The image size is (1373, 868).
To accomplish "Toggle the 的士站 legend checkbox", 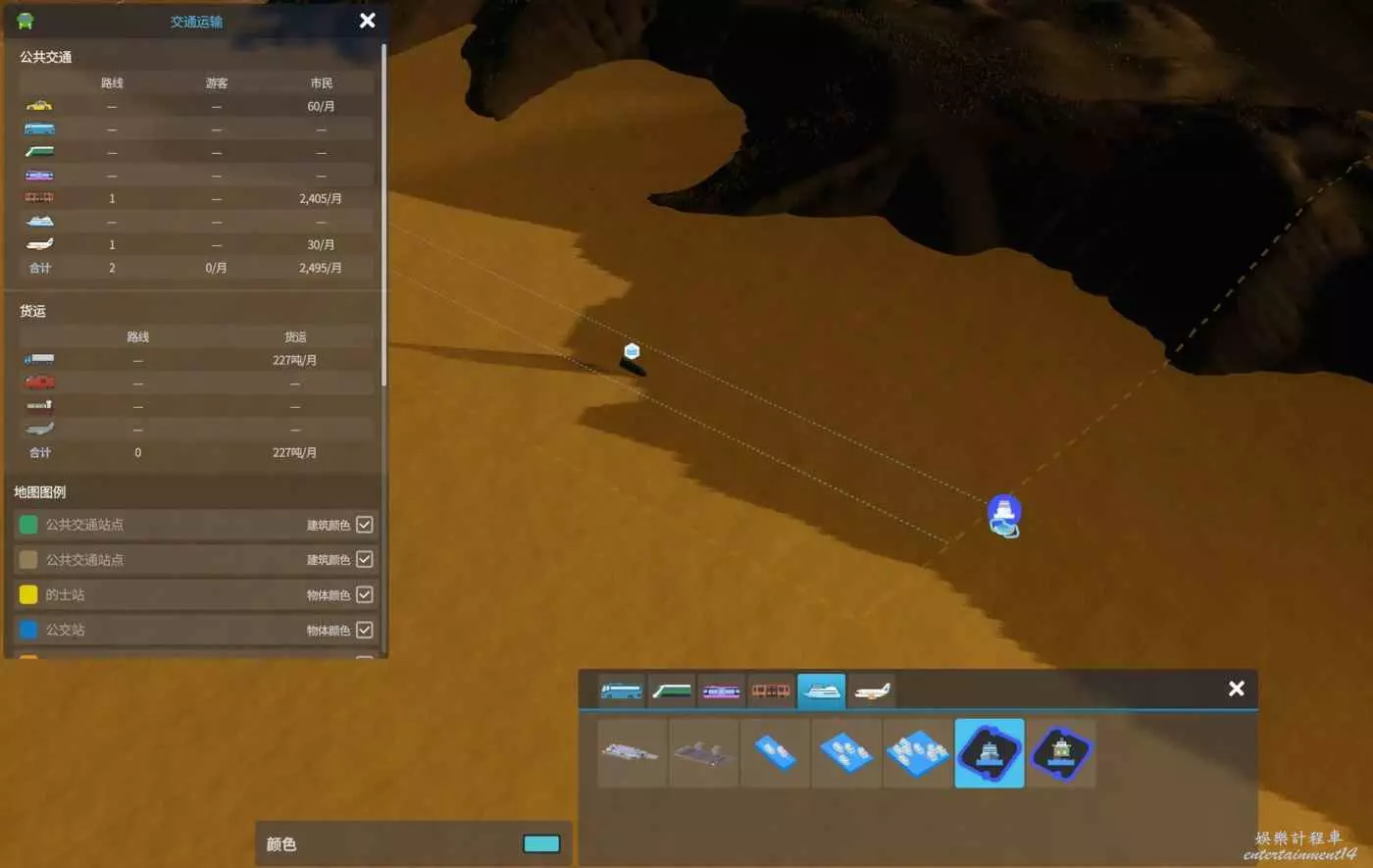I will tap(364, 594).
